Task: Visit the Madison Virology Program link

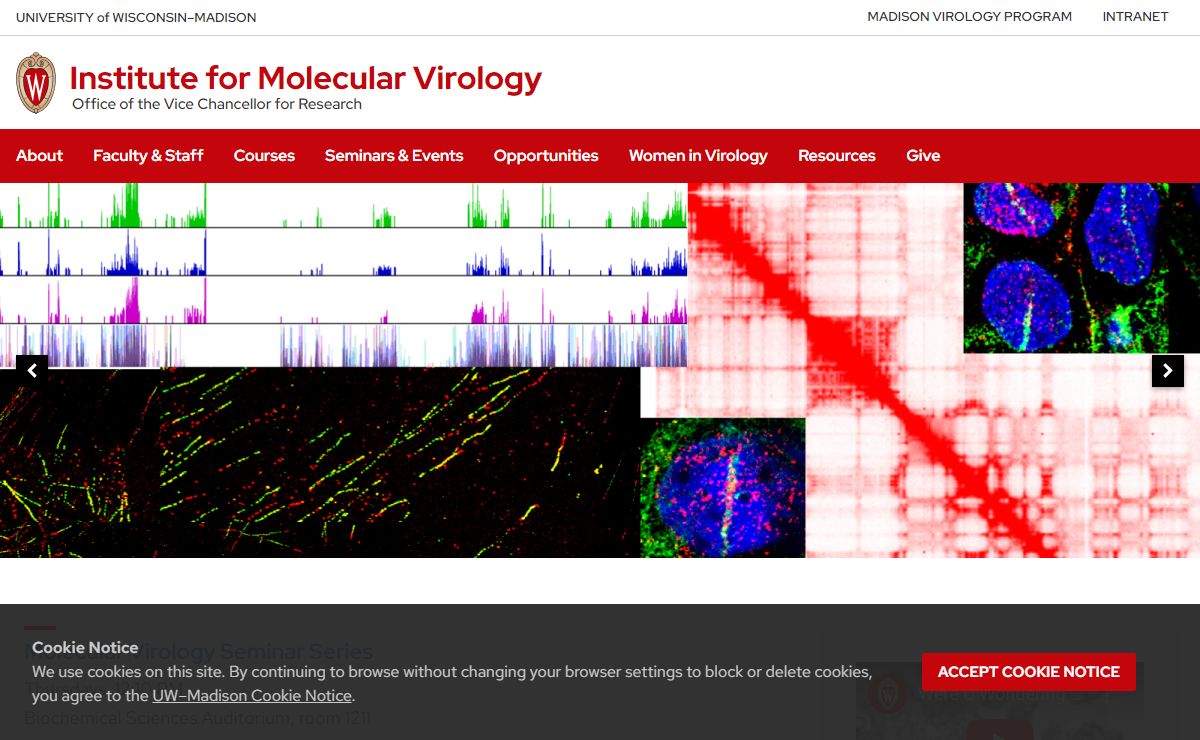Action: pos(969,17)
